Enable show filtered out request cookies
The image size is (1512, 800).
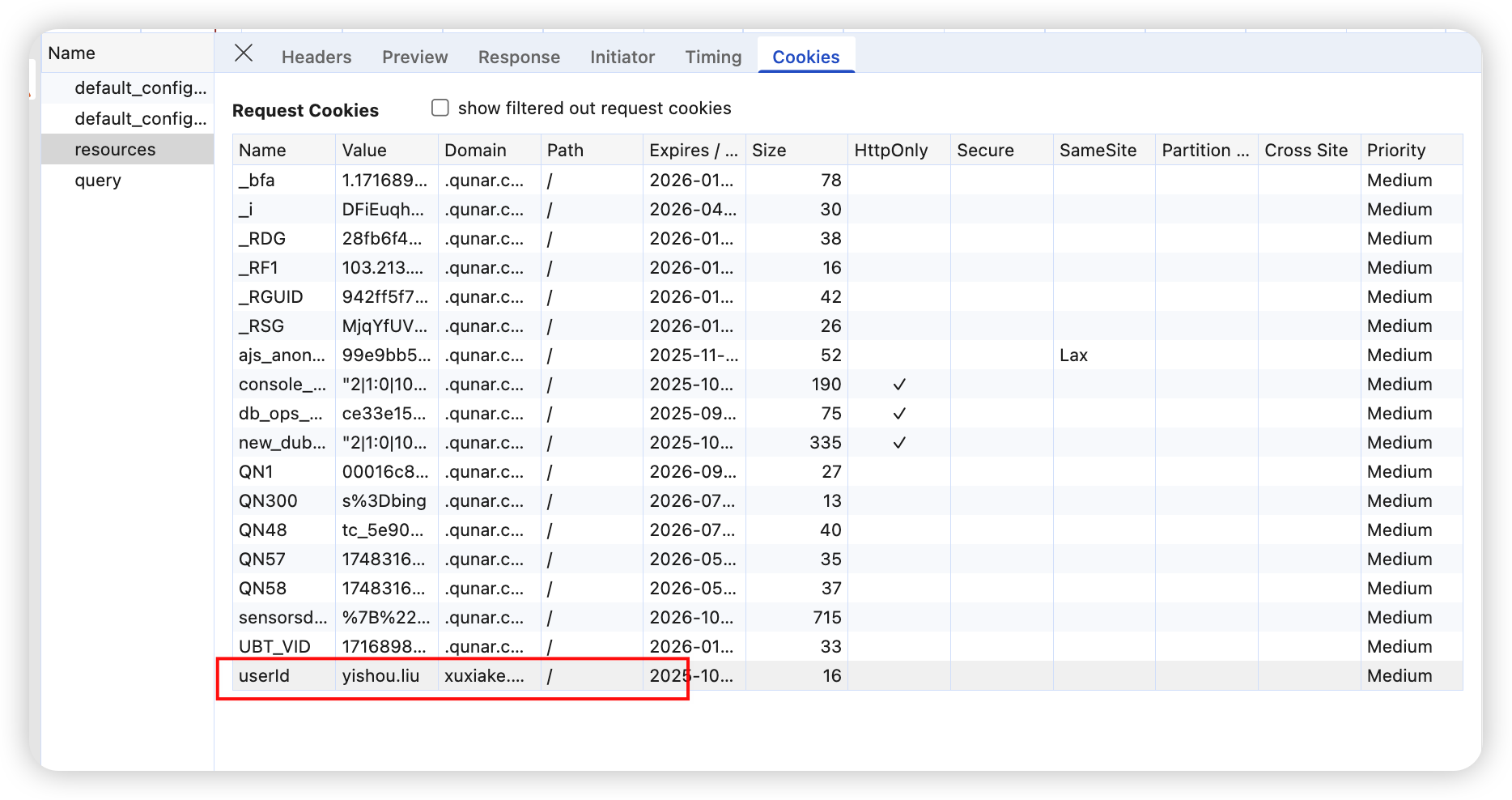tap(440, 108)
